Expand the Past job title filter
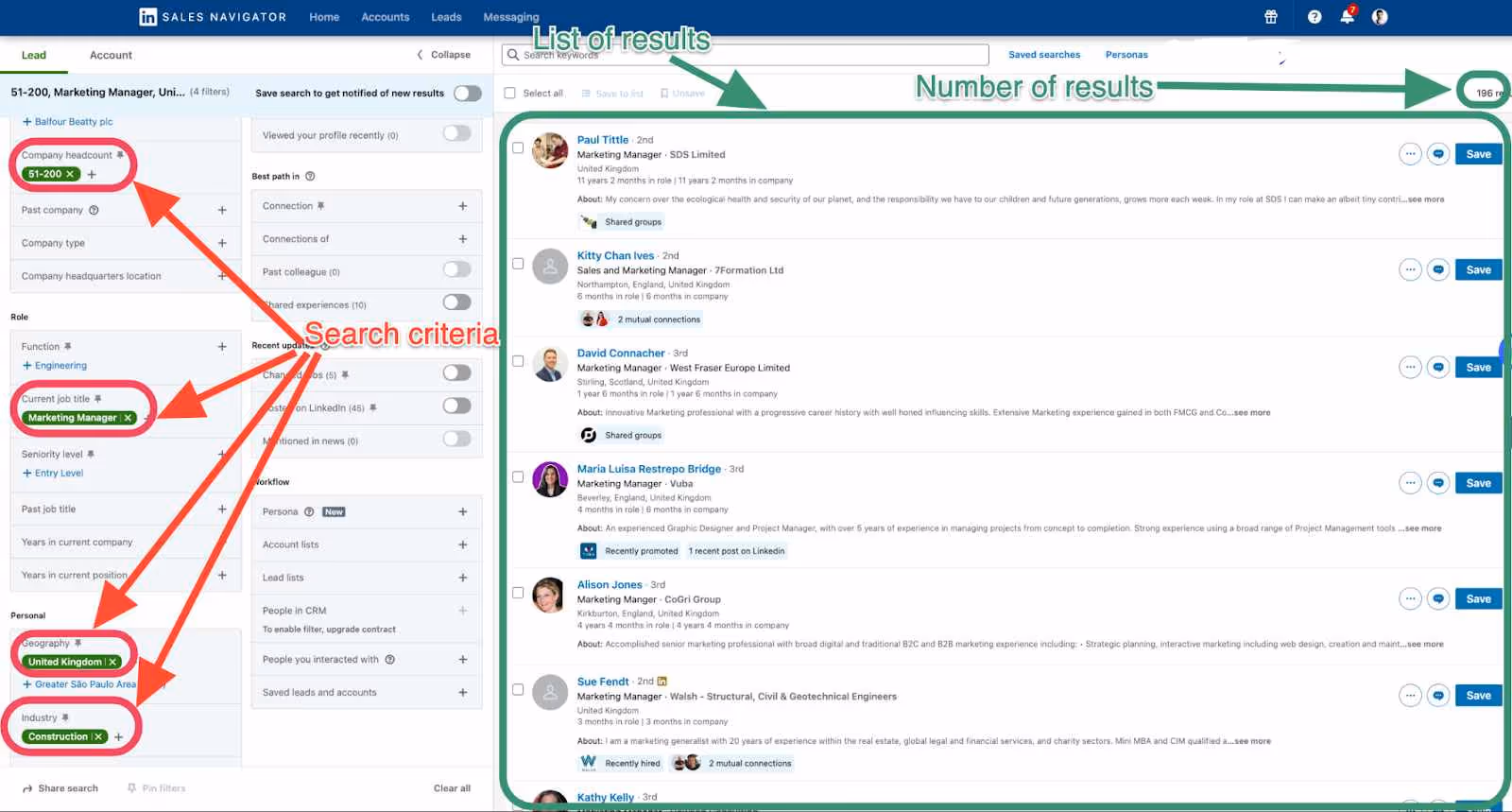The width and height of the screenshot is (1512, 812). pos(222,509)
